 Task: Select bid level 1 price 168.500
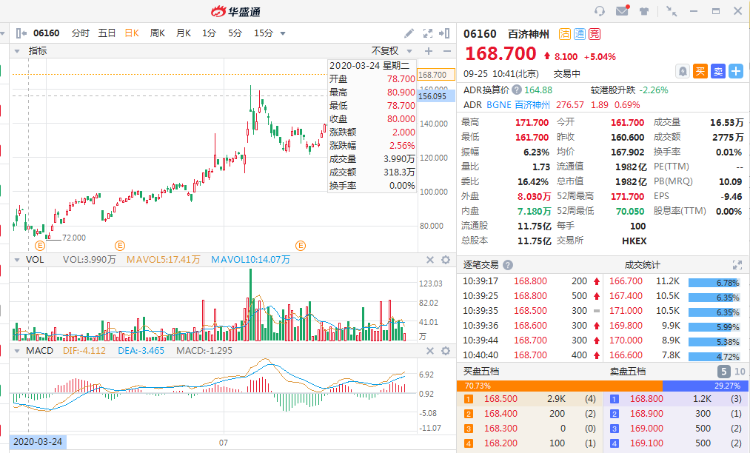(x=501, y=398)
